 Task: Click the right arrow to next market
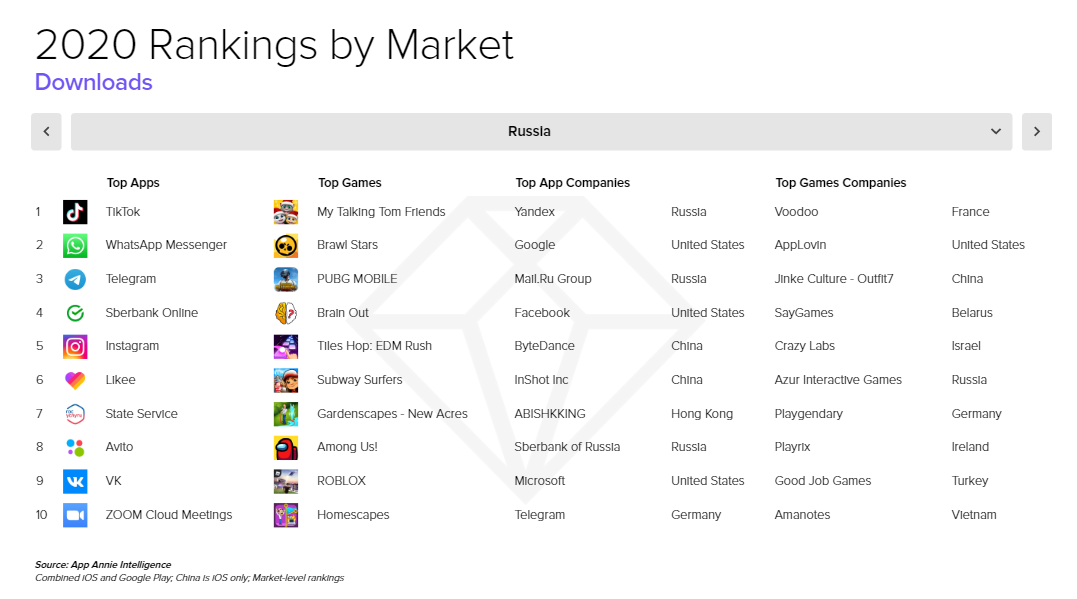(x=1036, y=131)
